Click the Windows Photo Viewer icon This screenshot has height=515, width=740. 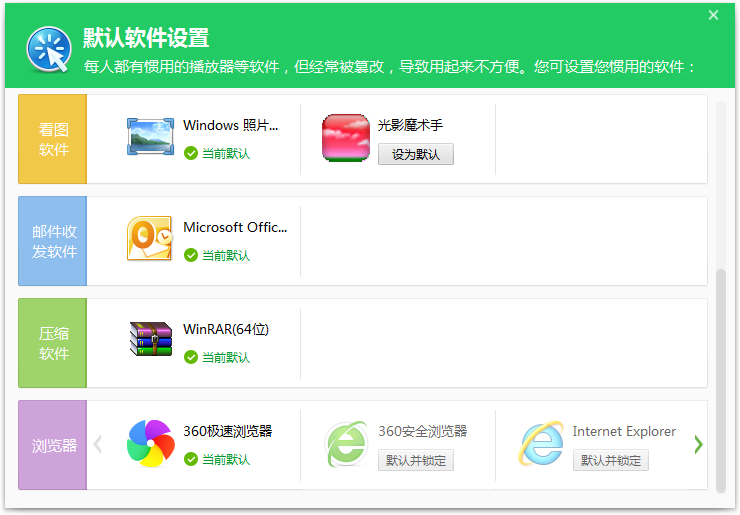pyautogui.click(x=151, y=137)
